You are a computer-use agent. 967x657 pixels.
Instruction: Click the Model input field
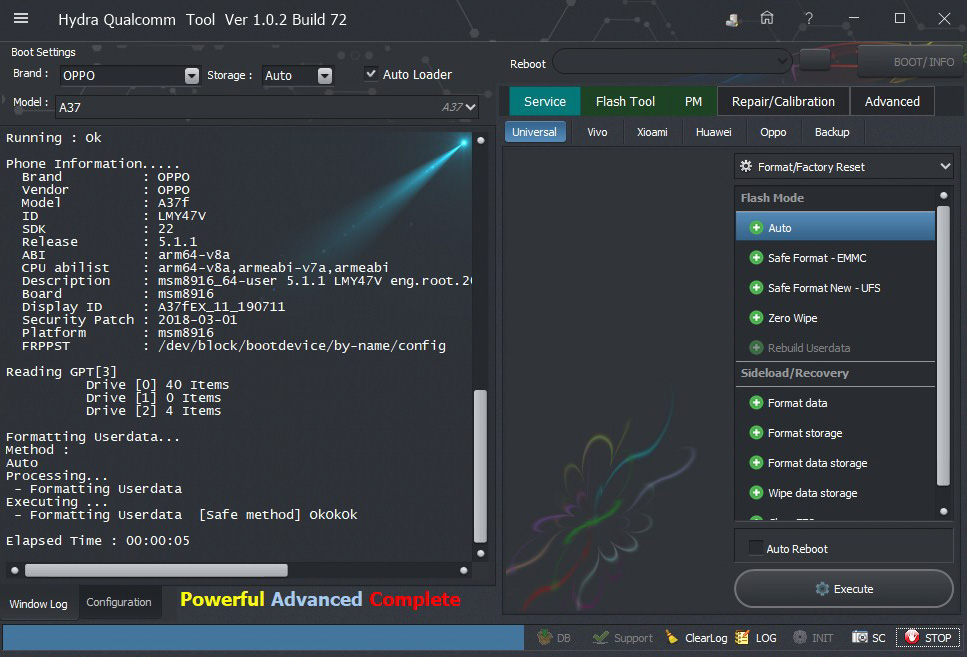click(x=266, y=107)
